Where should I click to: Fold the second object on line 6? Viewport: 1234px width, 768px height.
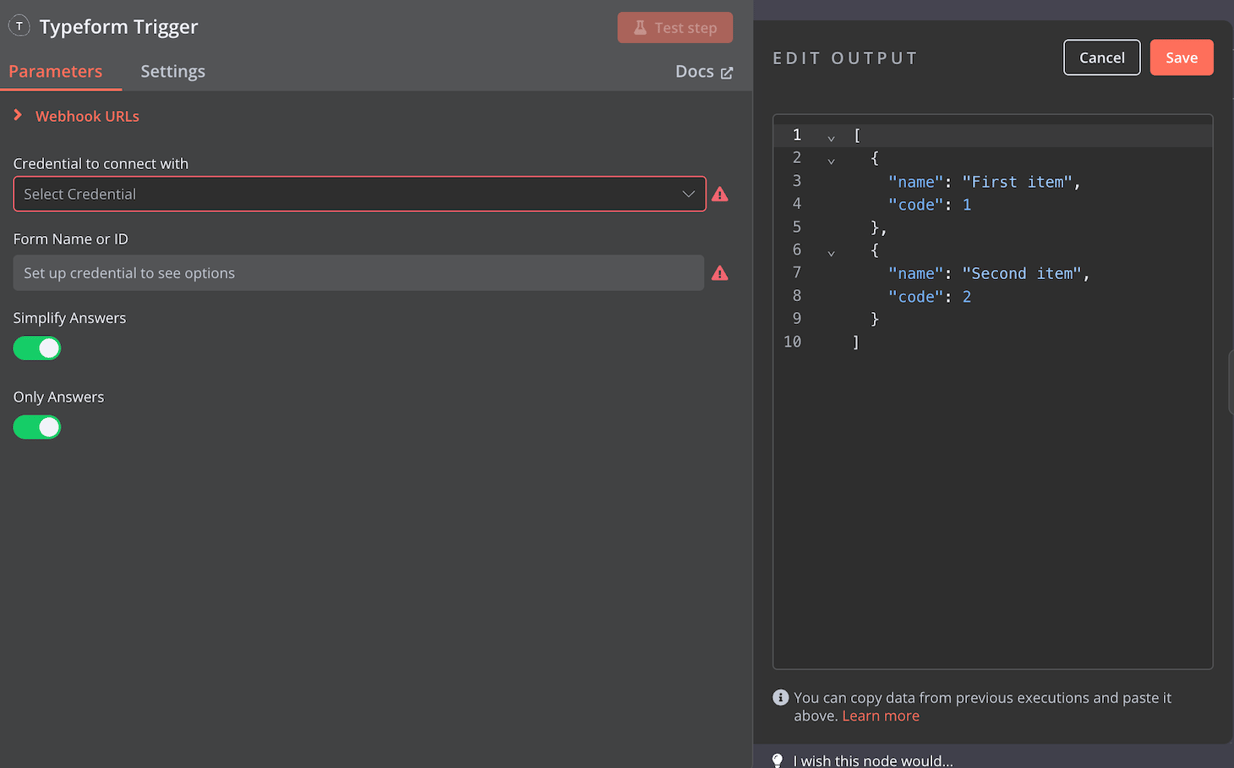click(x=831, y=252)
